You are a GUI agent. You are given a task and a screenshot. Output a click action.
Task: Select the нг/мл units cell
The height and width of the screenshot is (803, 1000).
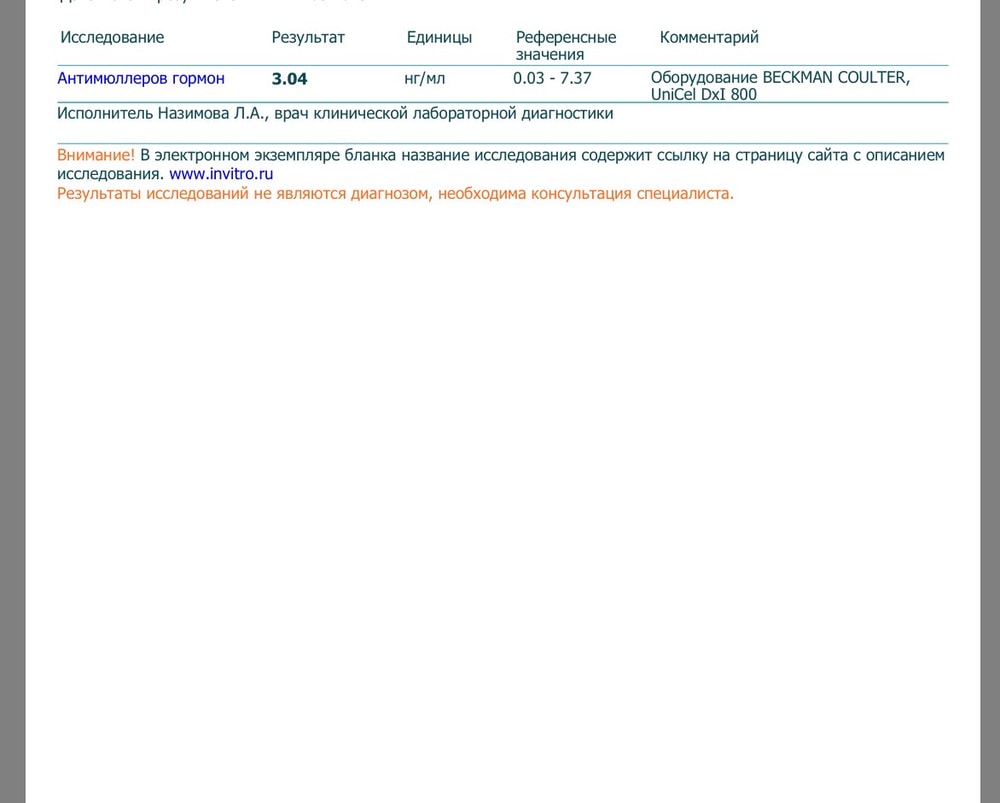tap(425, 78)
